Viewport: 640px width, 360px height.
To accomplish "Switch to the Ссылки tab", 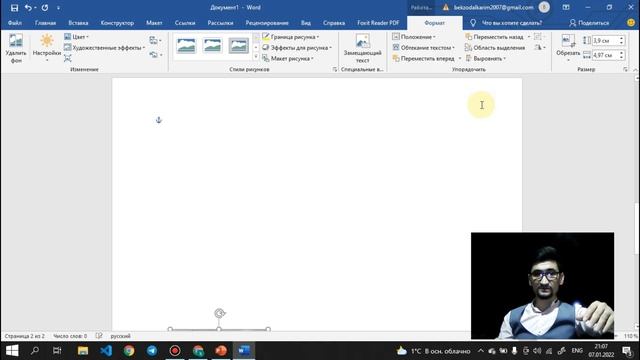I will pyautogui.click(x=185, y=23).
